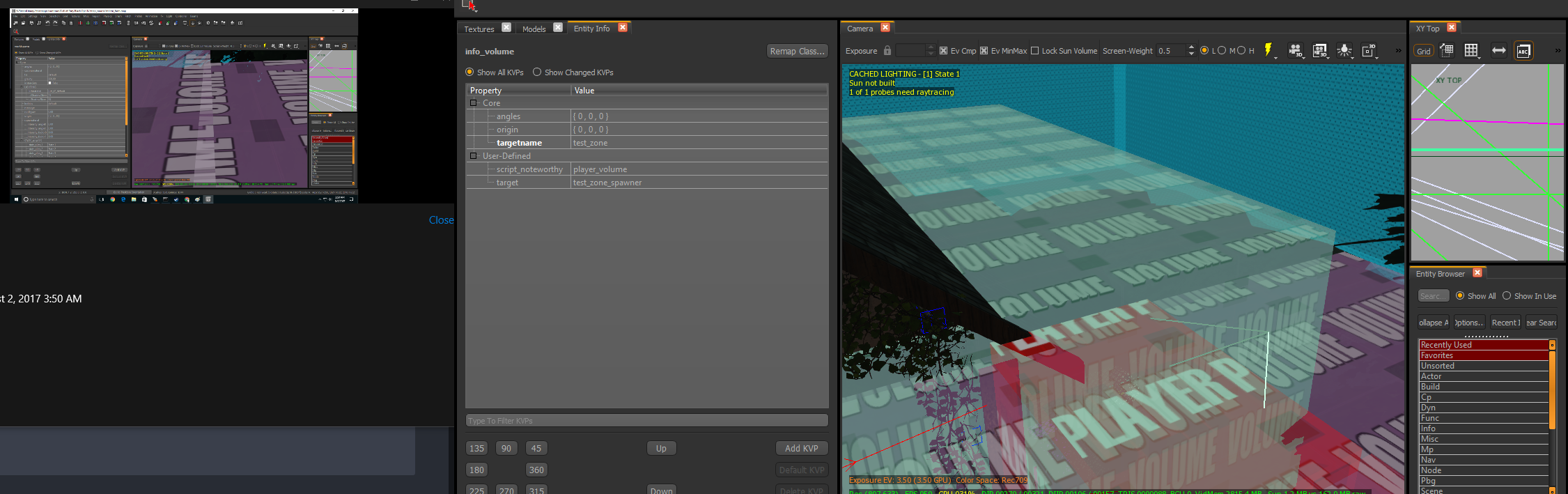1568x494 pixels.
Task: Increase the Screen-Weight stepper value
Action: click(1191, 47)
